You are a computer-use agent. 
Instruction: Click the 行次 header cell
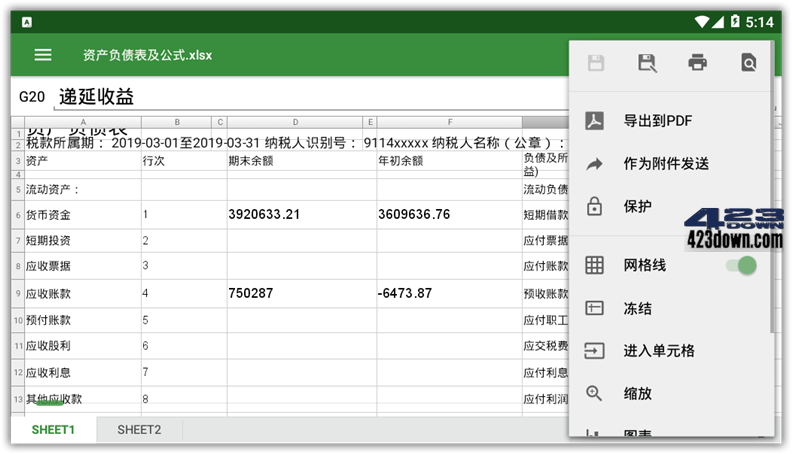[x=184, y=161]
